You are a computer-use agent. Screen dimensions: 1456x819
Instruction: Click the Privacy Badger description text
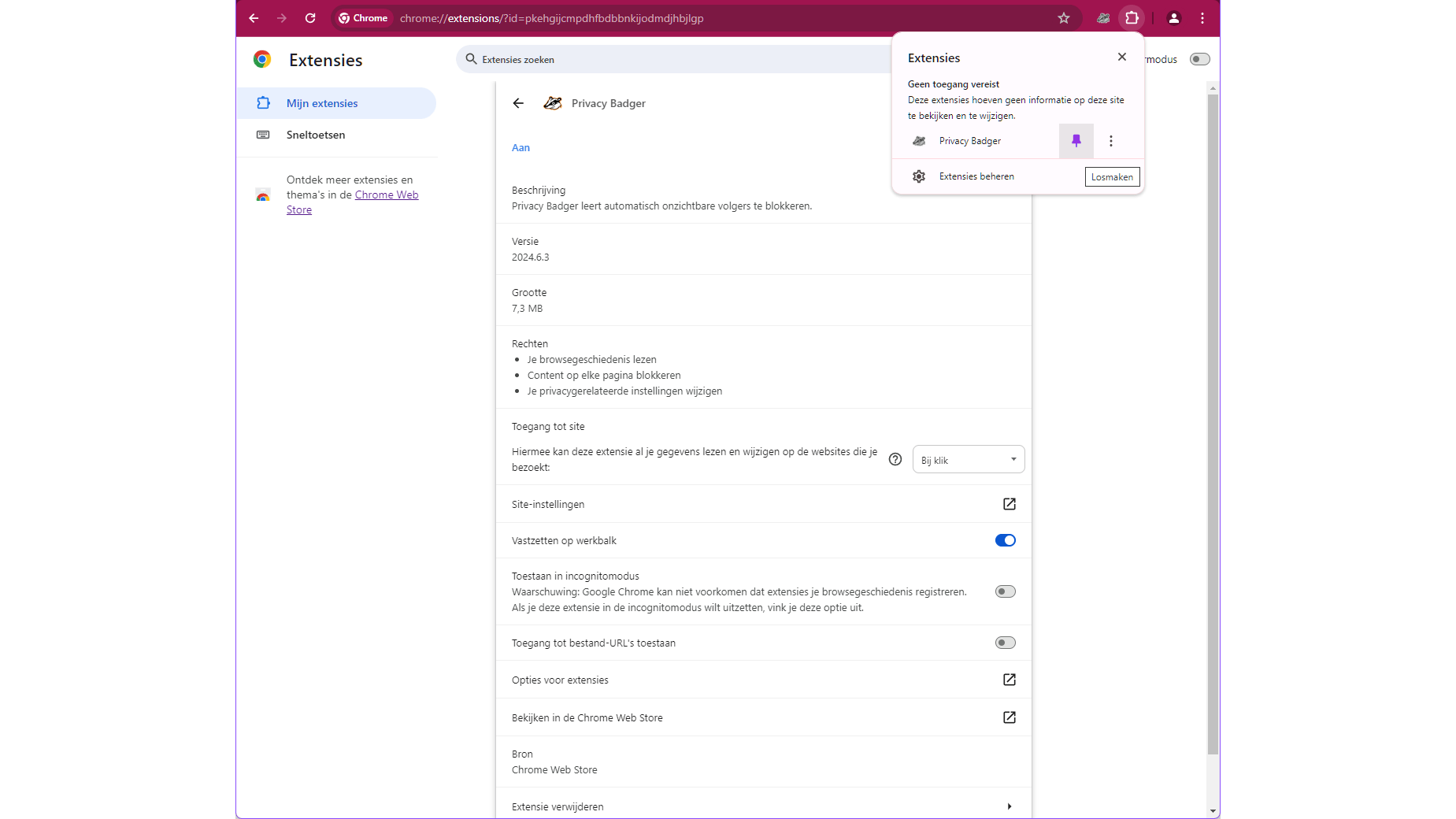coord(661,206)
